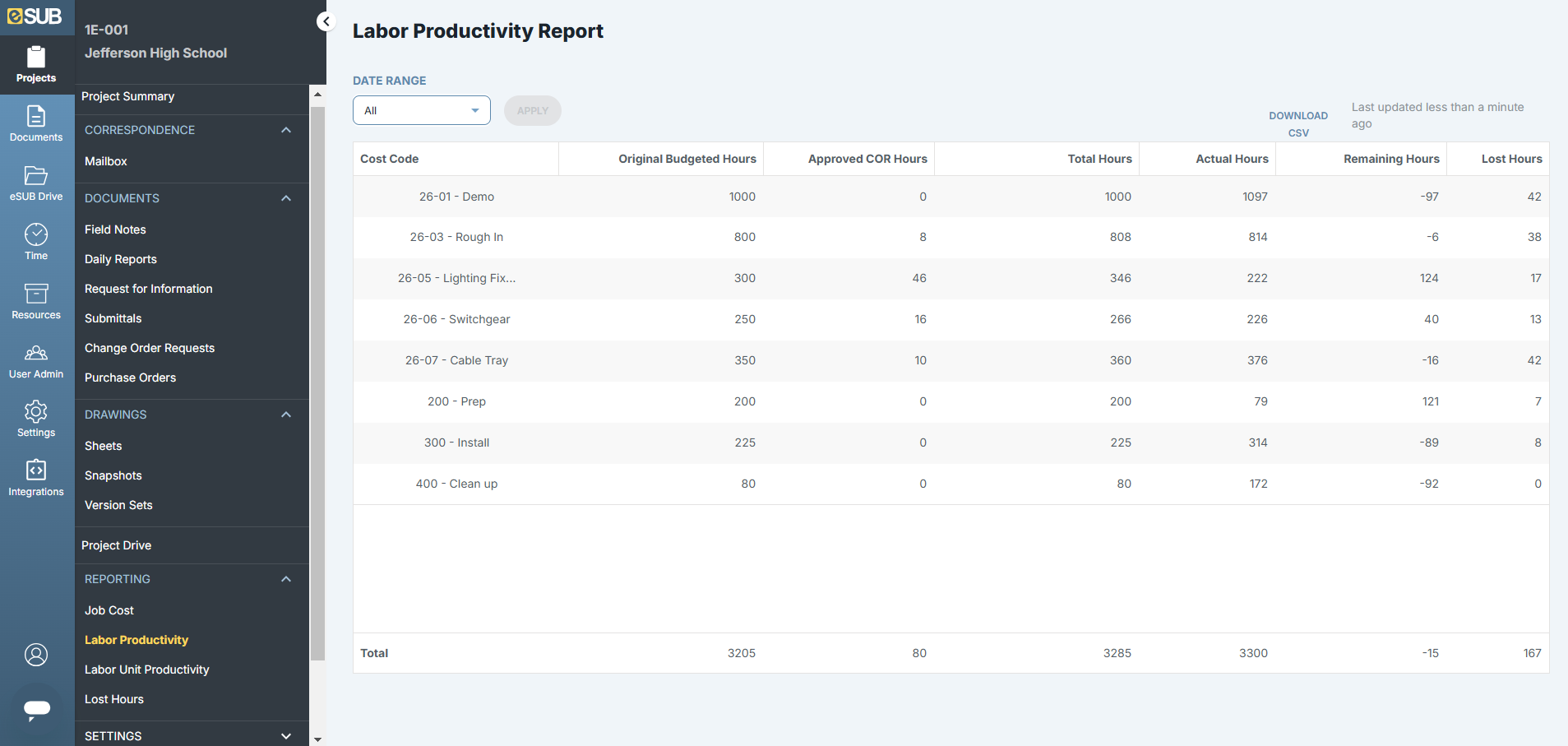Open the Integrations icon
This screenshot has height=746, width=1568.
[x=35, y=477]
